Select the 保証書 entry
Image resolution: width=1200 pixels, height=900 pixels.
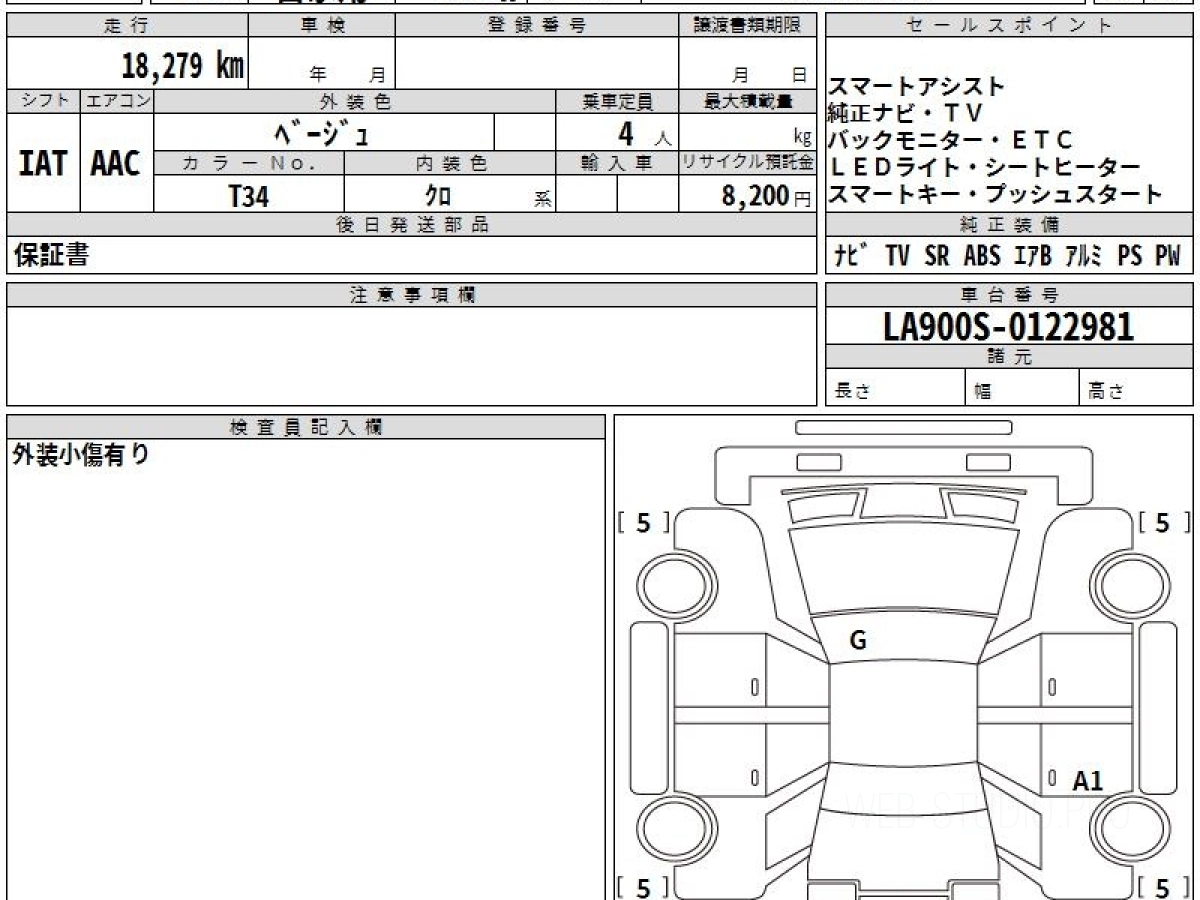tap(51, 255)
